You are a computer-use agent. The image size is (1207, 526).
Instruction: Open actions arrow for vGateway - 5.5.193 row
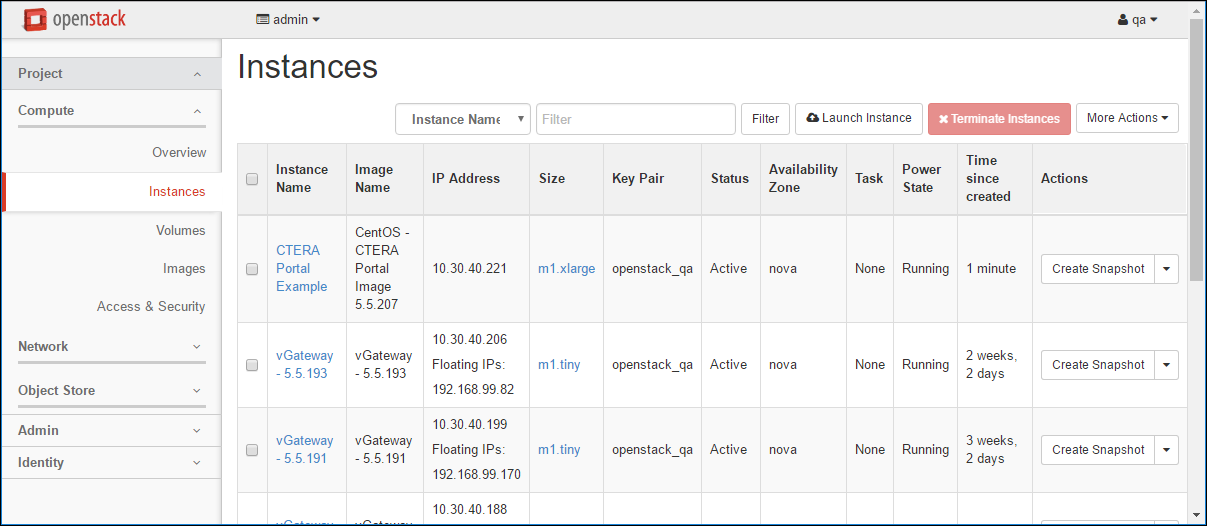point(1167,365)
